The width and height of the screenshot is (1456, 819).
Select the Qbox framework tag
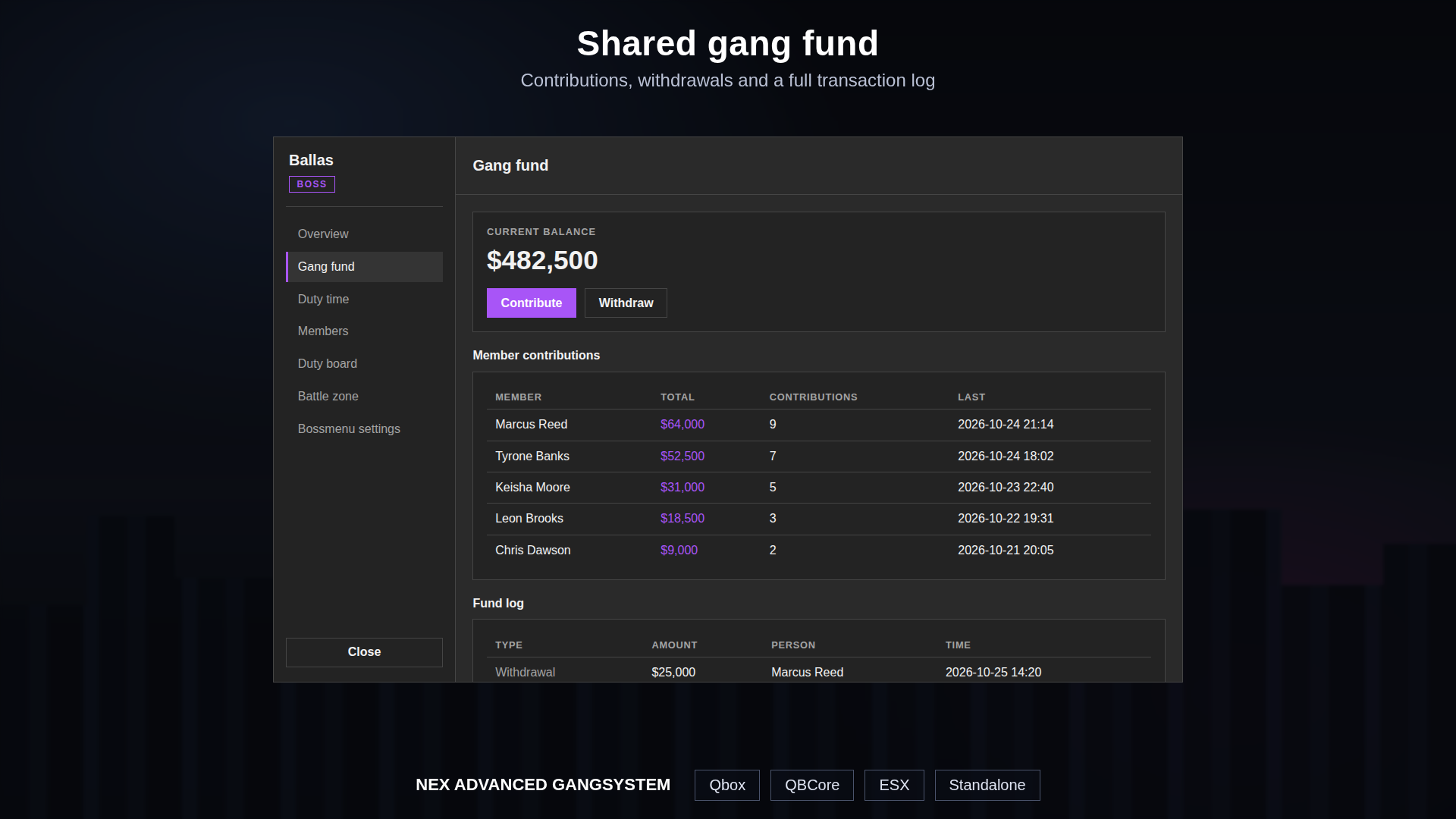(727, 786)
